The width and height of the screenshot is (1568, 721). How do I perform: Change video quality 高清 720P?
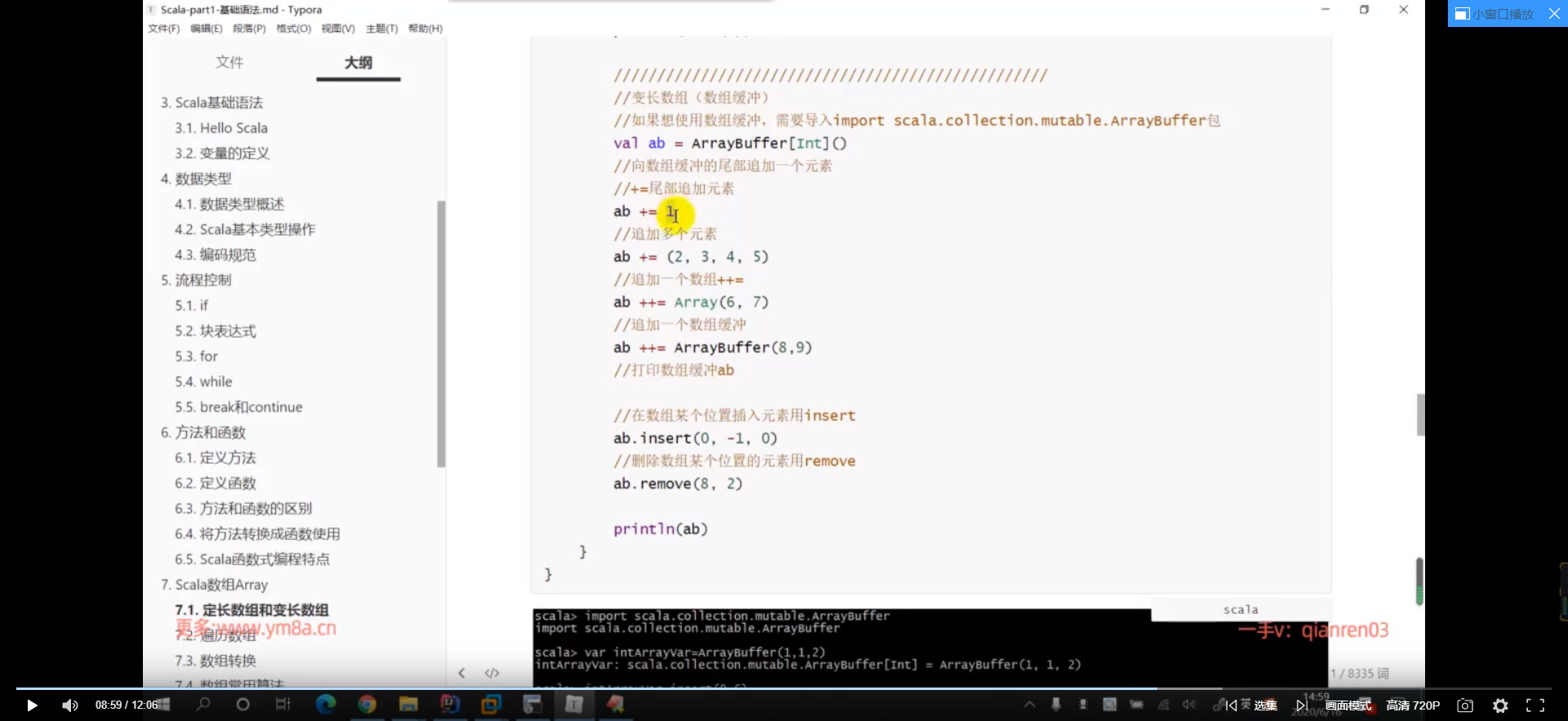tap(1413, 705)
